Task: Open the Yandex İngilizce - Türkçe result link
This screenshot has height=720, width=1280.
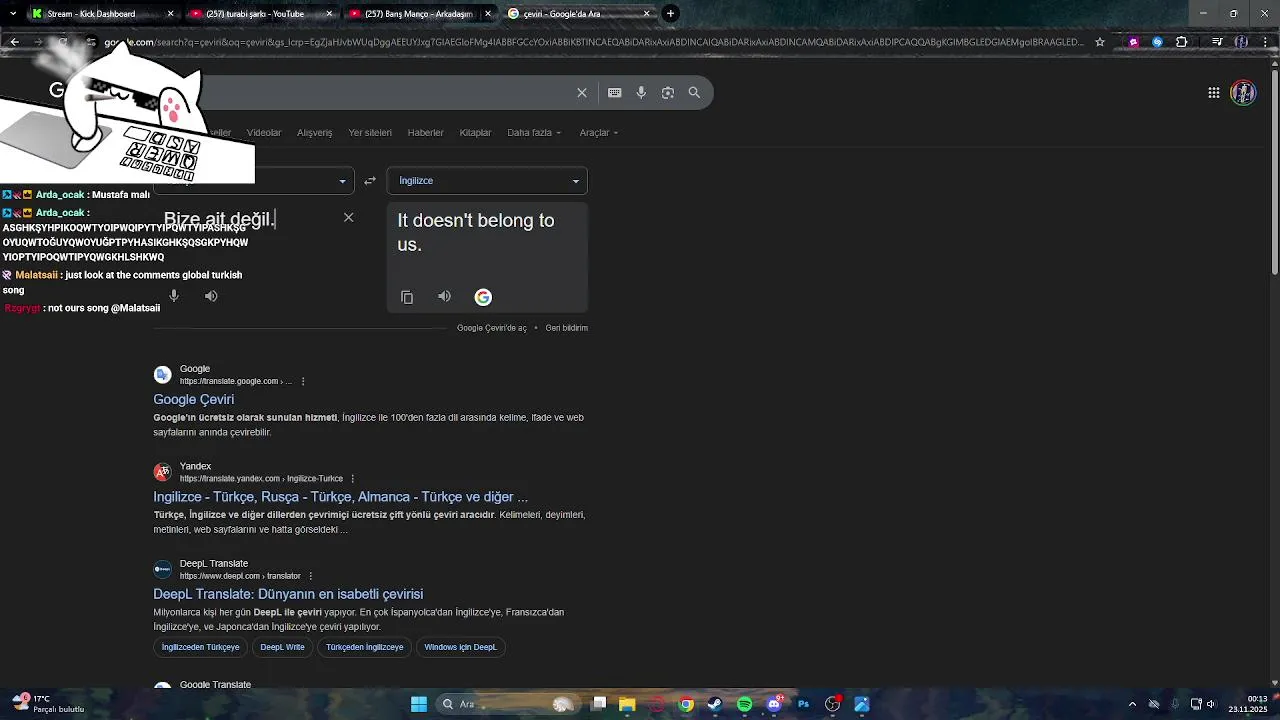Action: click(340, 497)
